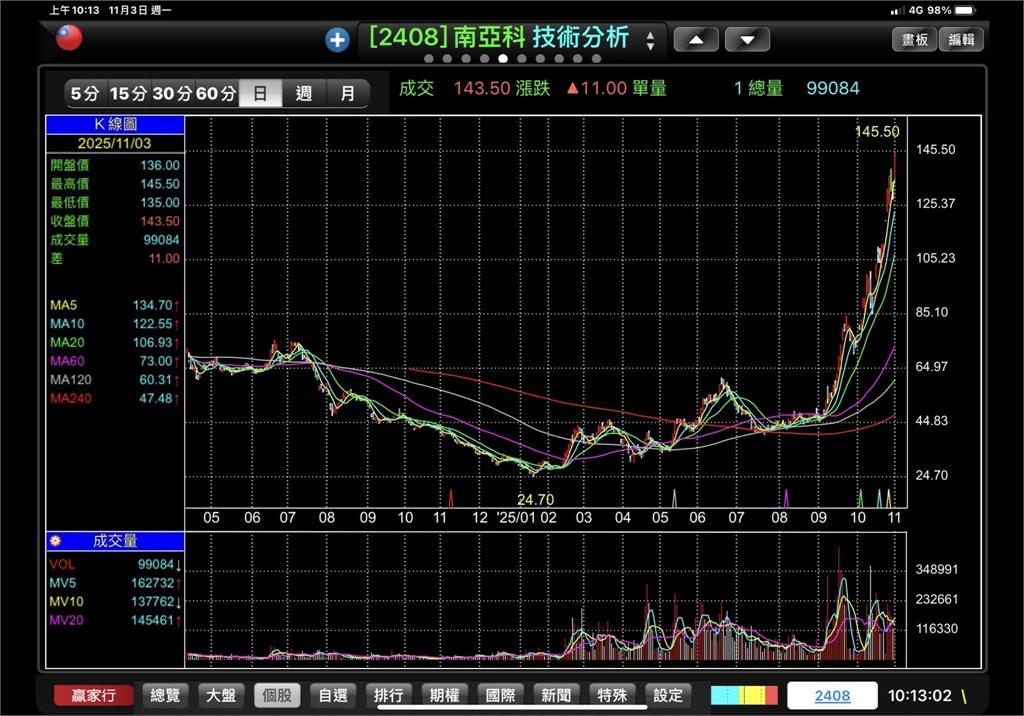The height and width of the screenshot is (716, 1024).
Task: Tap the blue plus add-stock icon
Action: [x=337, y=40]
